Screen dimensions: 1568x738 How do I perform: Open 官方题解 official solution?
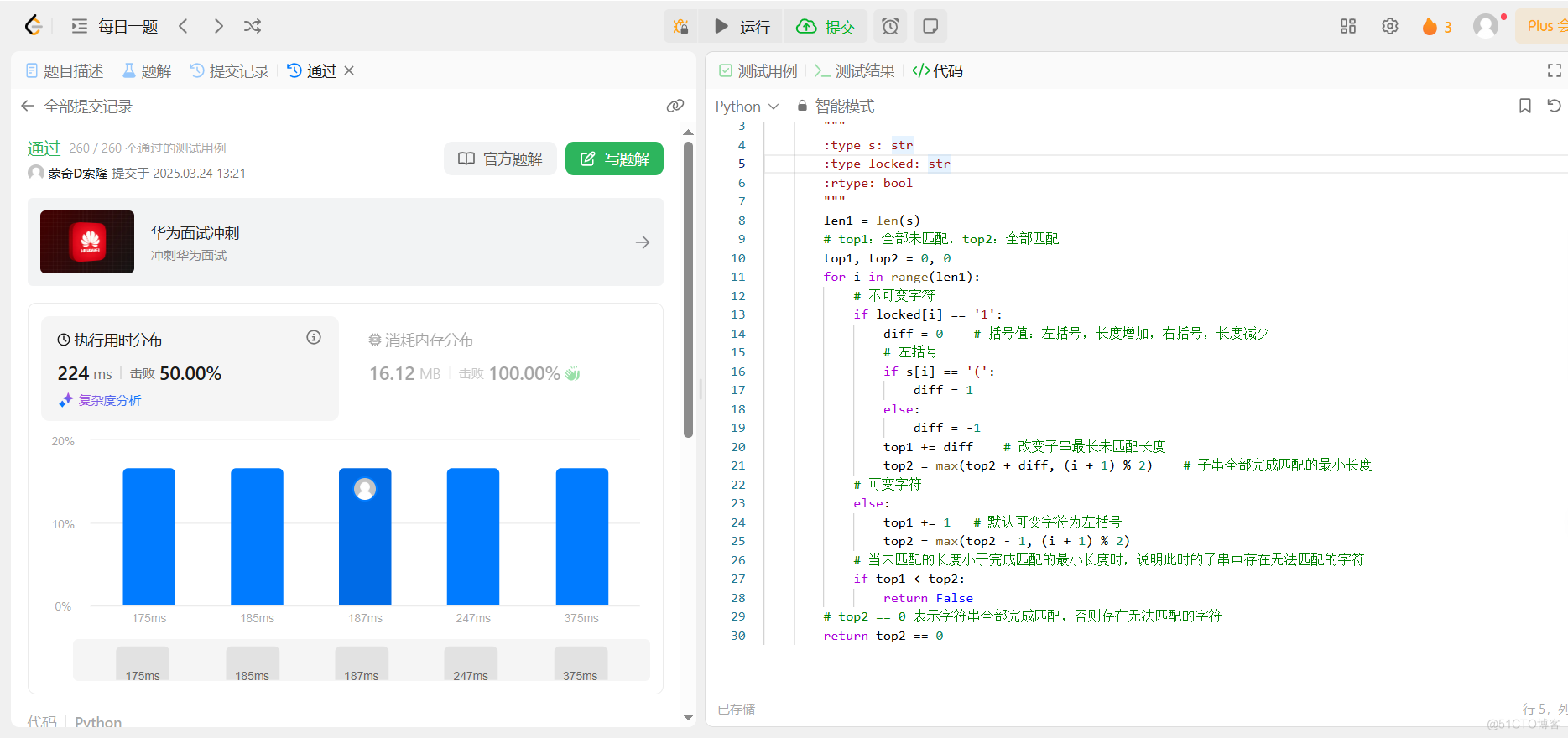click(x=500, y=159)
